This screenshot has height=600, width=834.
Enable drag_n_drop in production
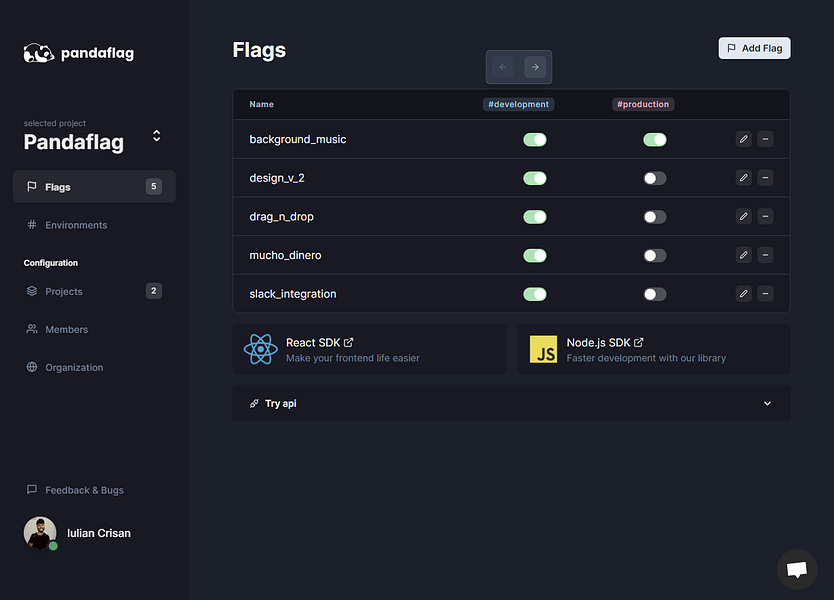click(x=655, y=217)
